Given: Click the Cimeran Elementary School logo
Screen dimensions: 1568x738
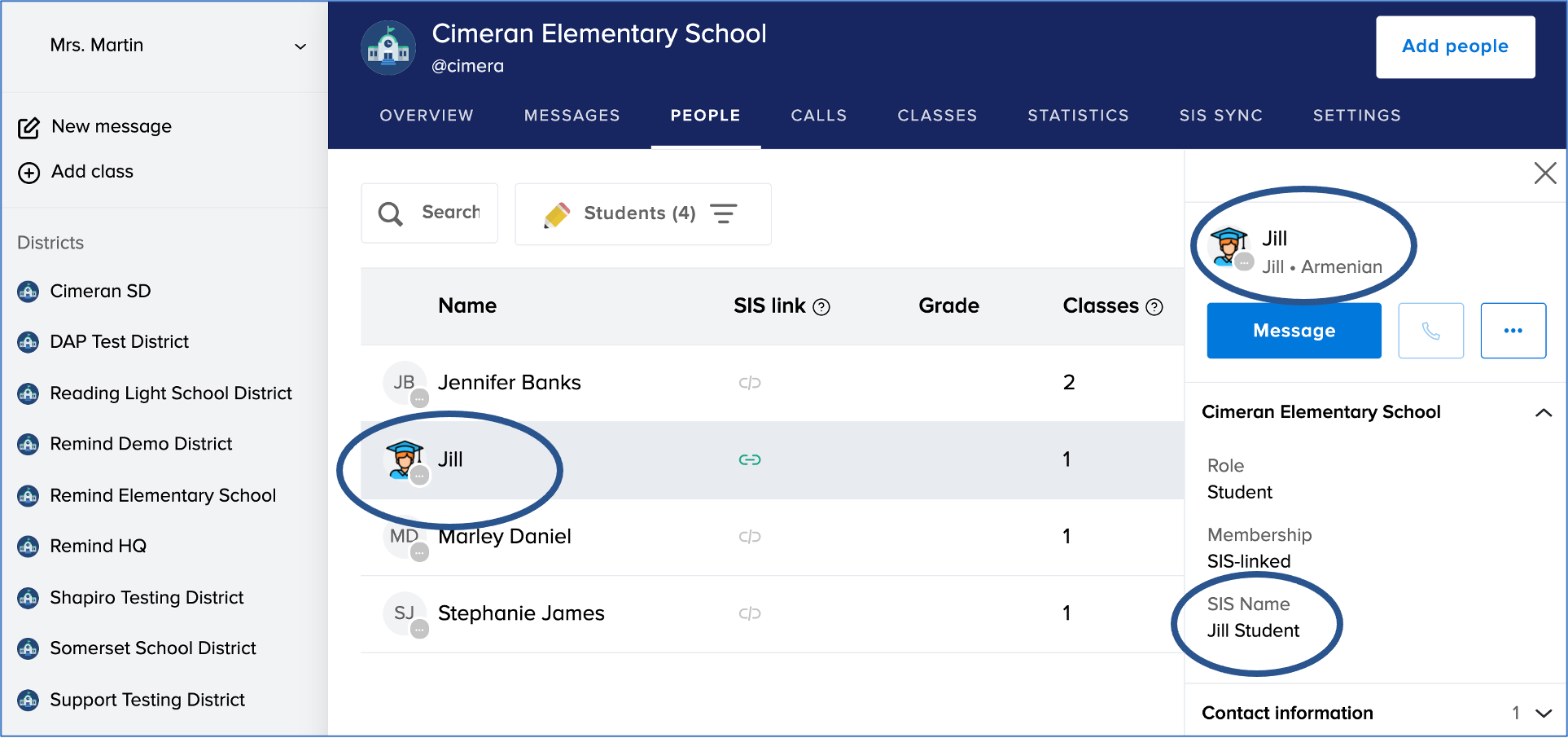Looking at the screenshot, I should (388, 48).
